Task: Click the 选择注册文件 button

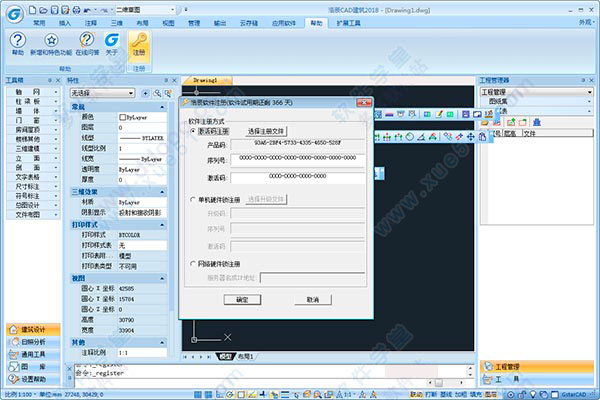Action: pos(266,130)
